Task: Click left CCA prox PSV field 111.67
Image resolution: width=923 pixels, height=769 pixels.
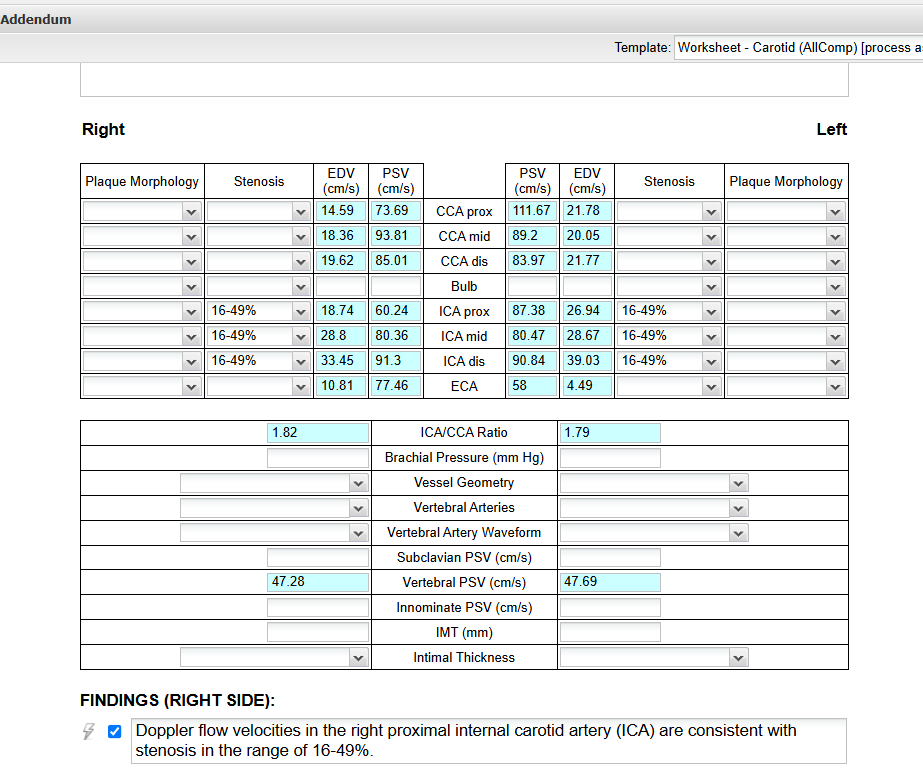Action: [x=532, y=211]
